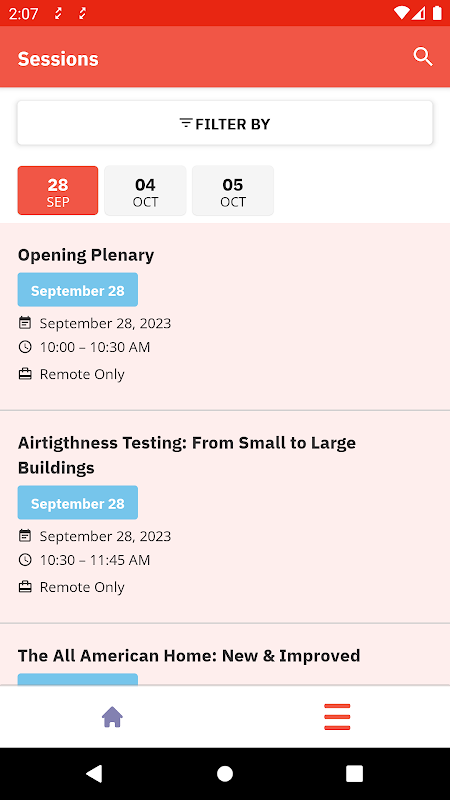This screenshot has height=800, width=450.
Task: Open the red hamburger menu icon
Action: pyautogui.click(x=337, y=717)
